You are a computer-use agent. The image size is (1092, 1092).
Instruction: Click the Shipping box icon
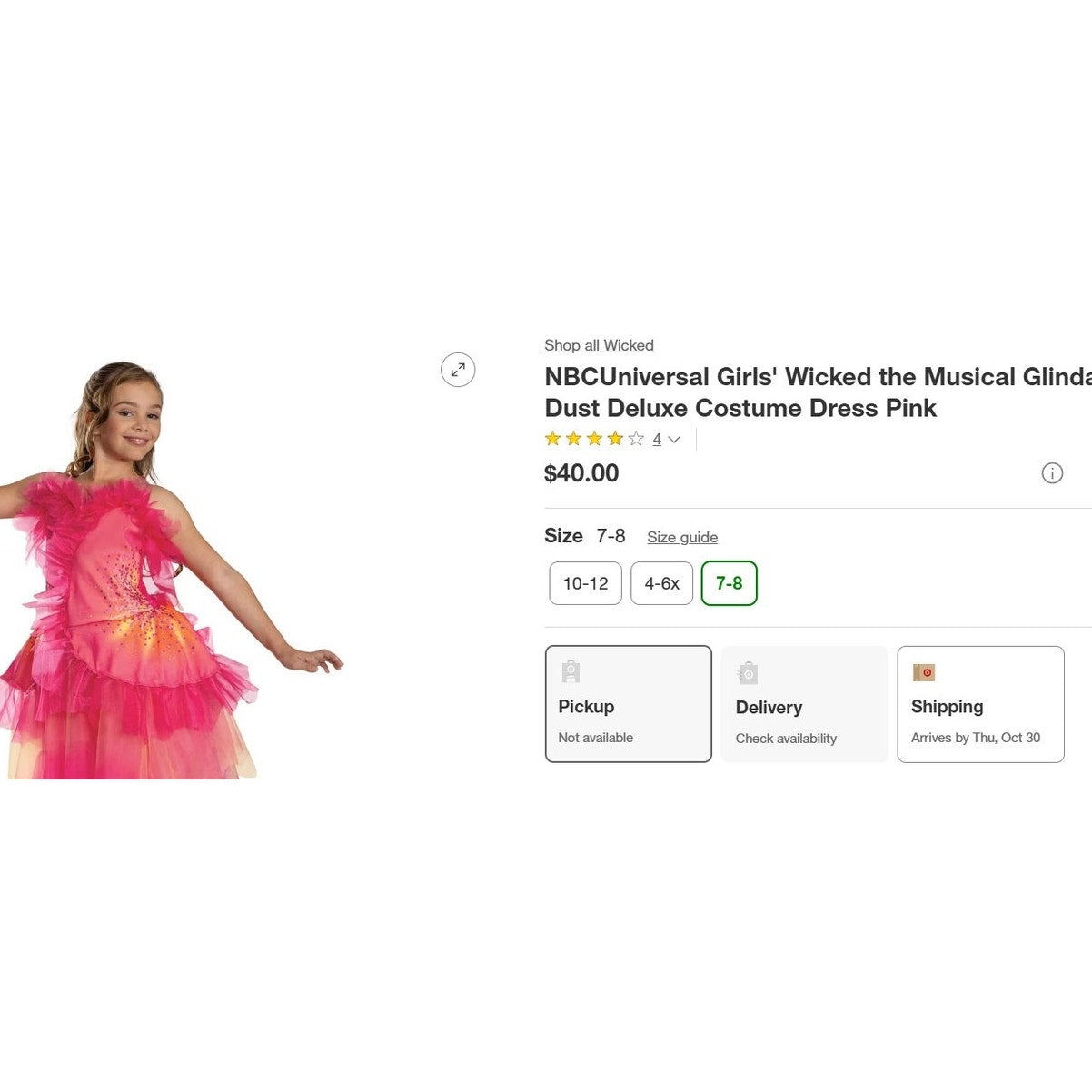coord(924,673)
